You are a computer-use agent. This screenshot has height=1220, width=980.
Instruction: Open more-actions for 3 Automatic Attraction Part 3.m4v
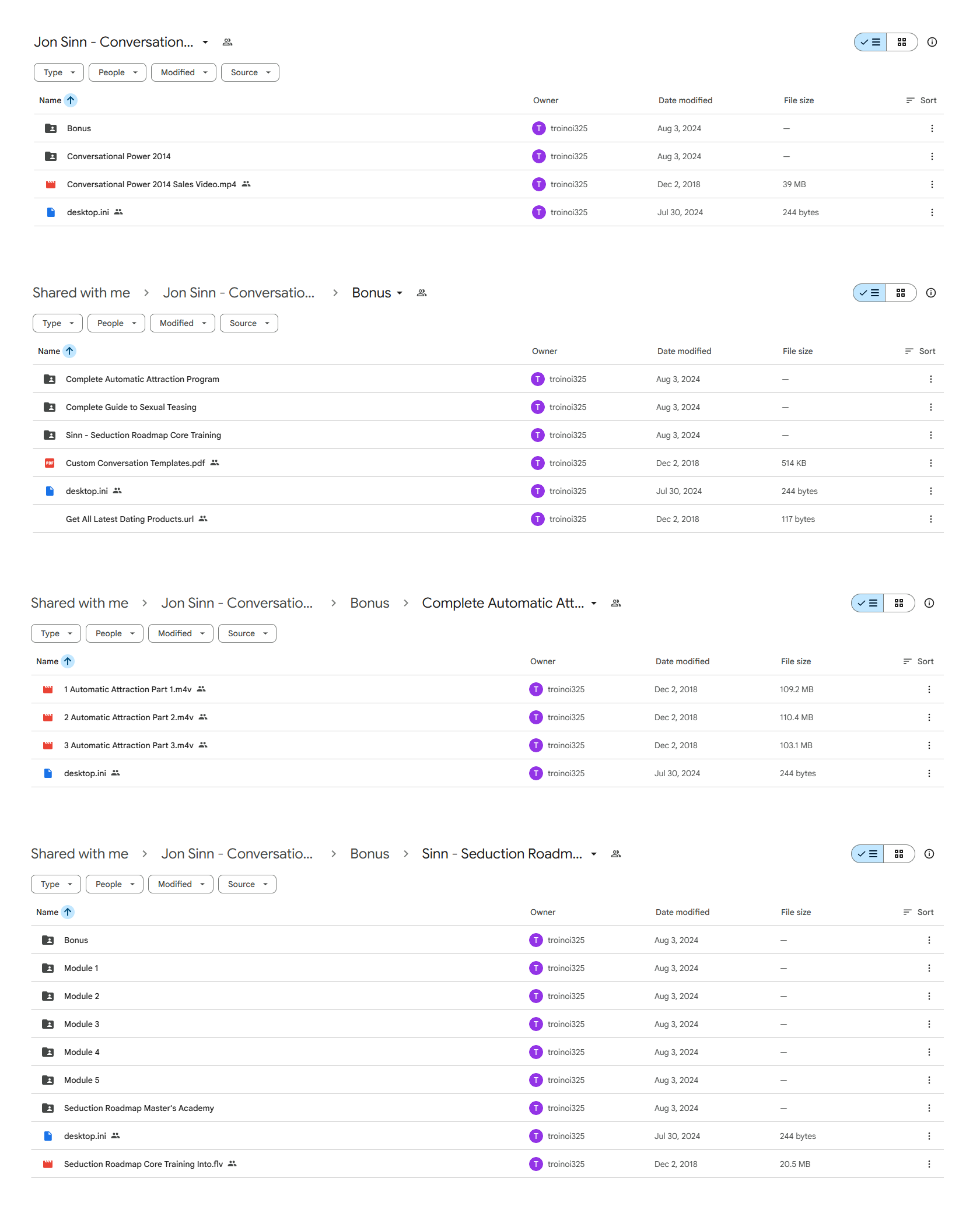(x=929, y=745)
